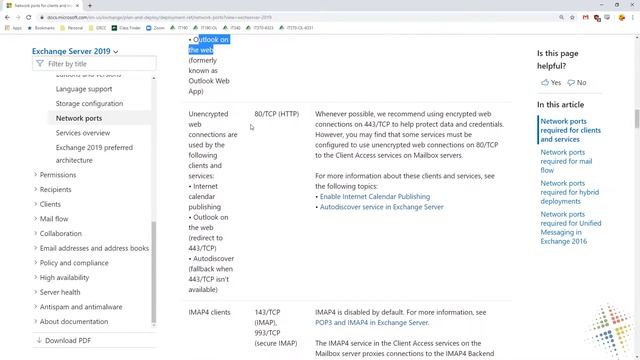Open the Bookmarks star folder
This screenshot has height=360, width=640.
(41, 28)
